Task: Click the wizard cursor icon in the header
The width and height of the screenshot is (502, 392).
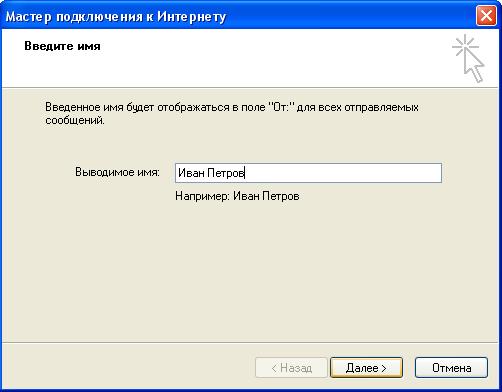Action: [468, 58]
